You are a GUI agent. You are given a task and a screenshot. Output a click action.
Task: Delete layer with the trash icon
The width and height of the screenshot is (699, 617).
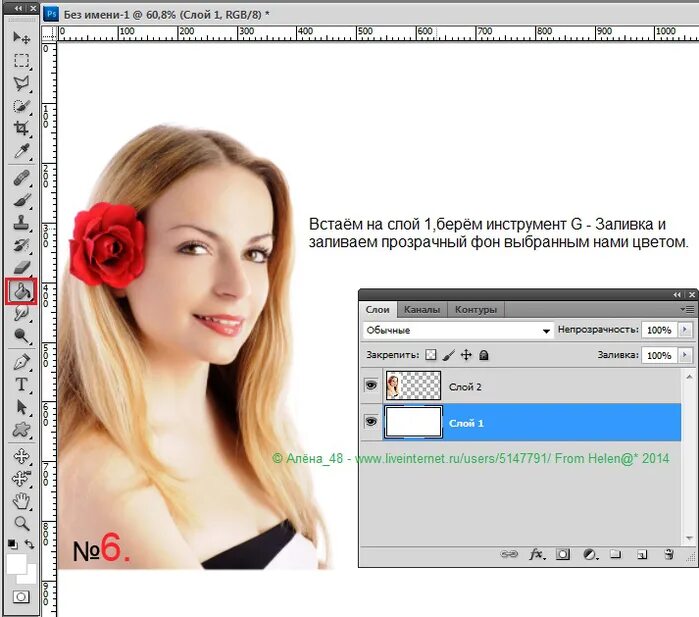tap(669, 554)
